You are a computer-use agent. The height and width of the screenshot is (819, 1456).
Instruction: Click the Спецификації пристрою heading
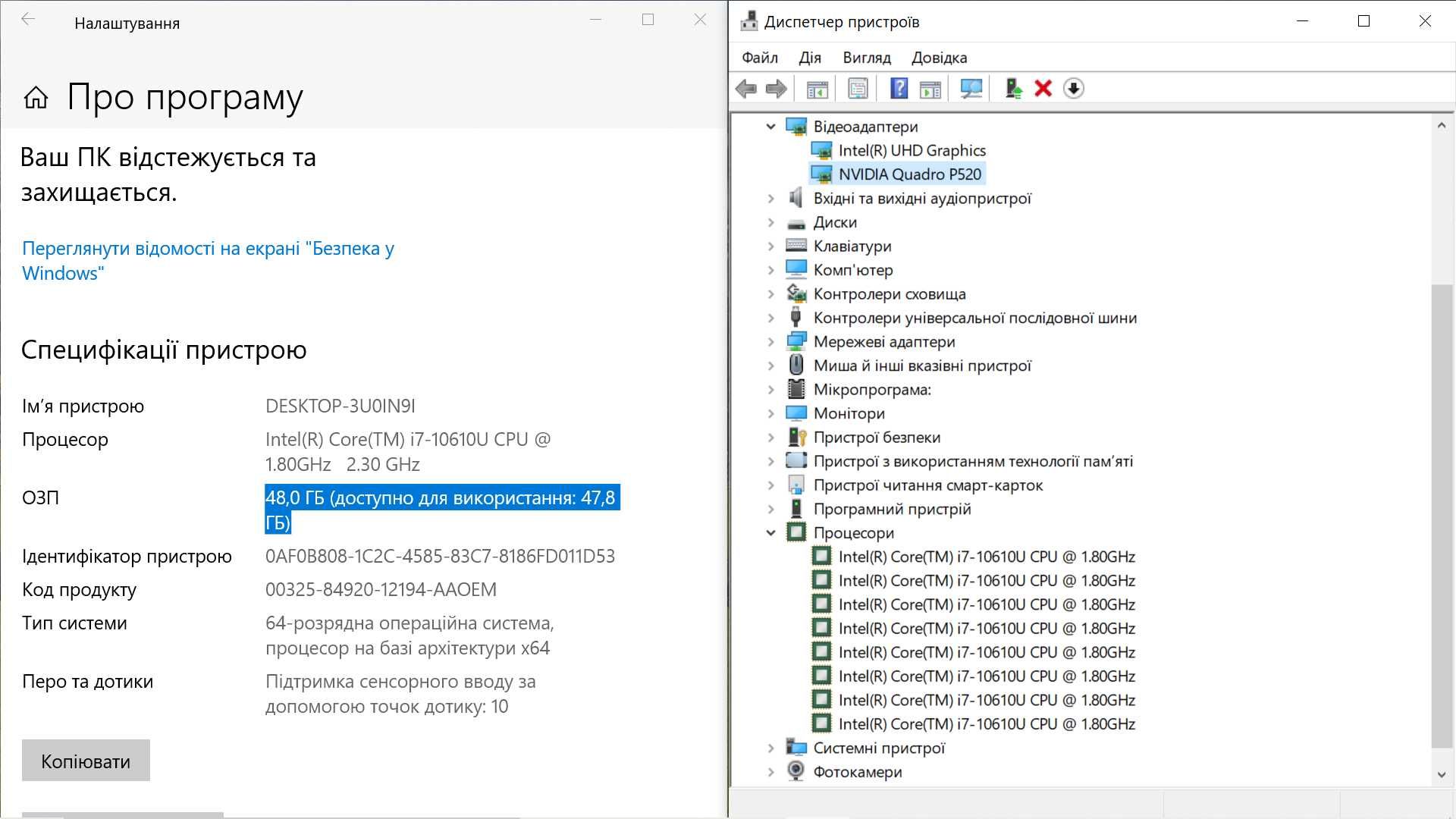click(x=164, y=350)
